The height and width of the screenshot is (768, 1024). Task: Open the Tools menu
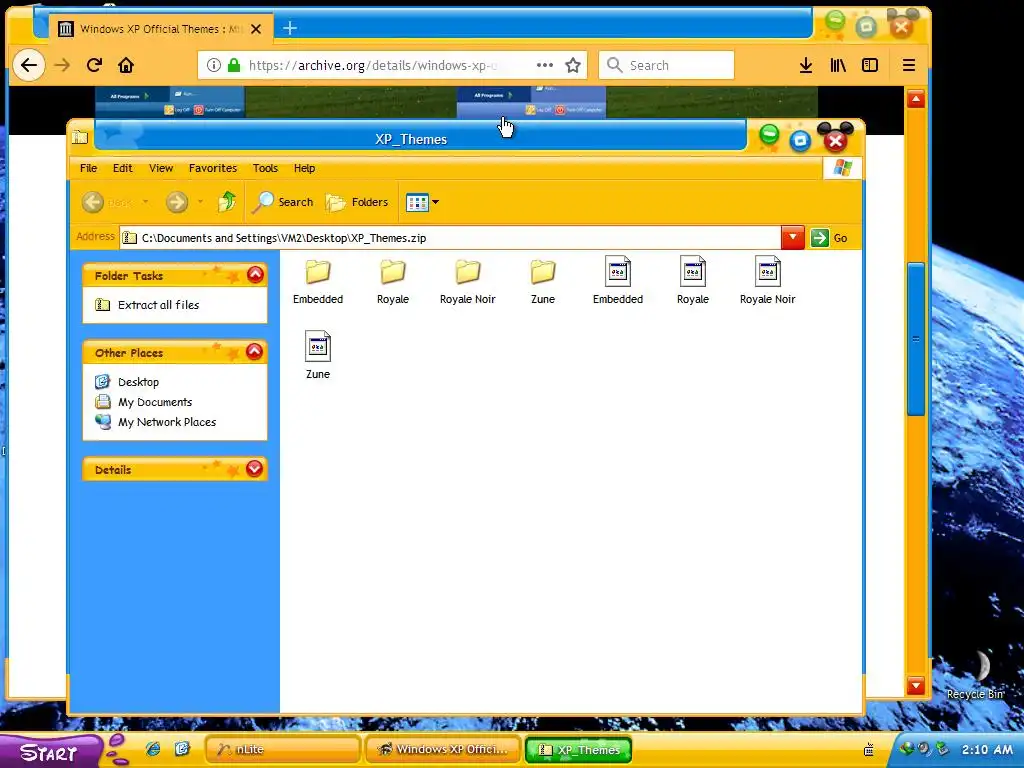265,168
